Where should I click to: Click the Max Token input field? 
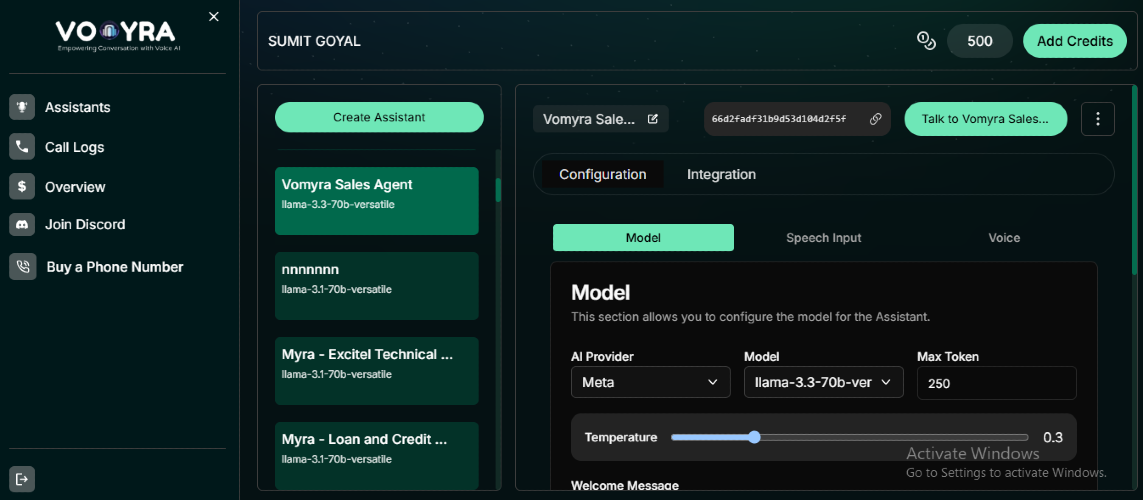(996, 383)
